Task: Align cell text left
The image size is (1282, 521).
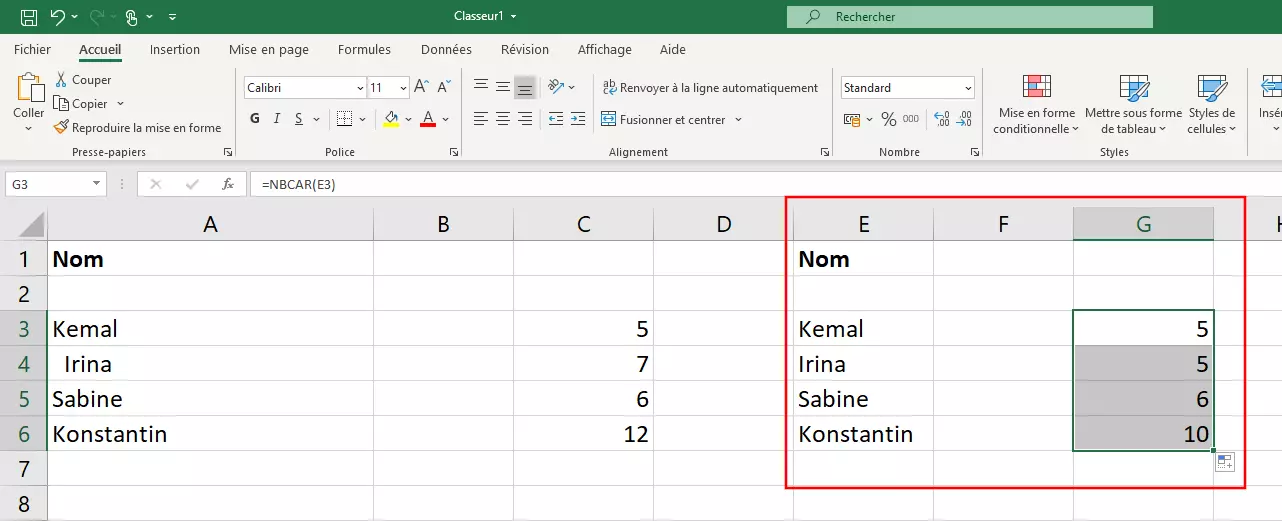Action: point(481,119)
